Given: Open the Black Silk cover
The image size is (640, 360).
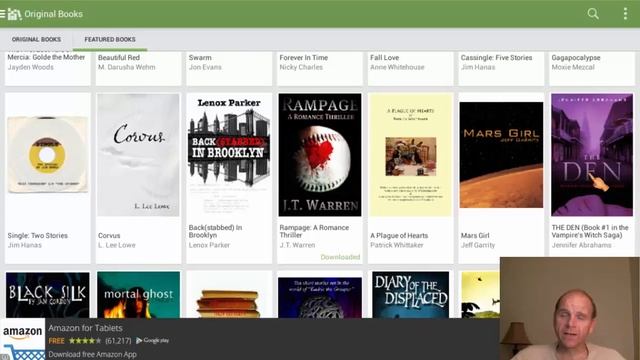Looking at the screenshot, I should pyautogui.click(x=47, y=295).
